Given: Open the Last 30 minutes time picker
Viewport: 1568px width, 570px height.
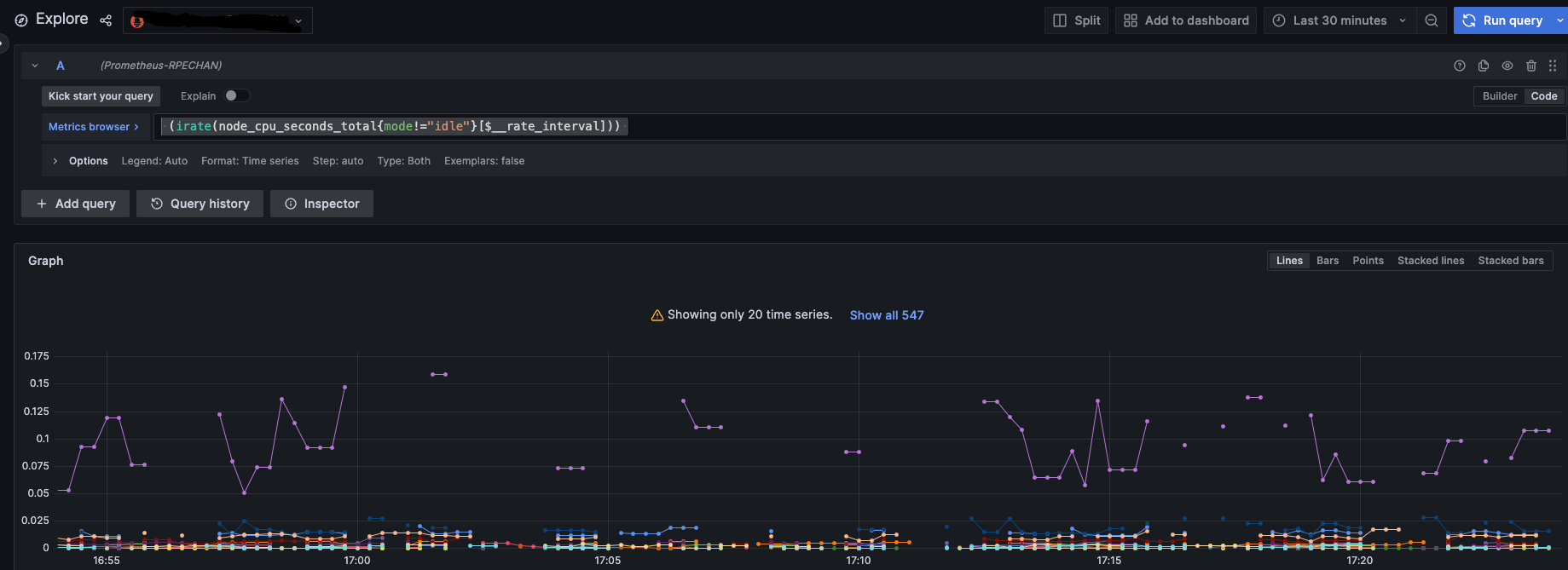Looking at the screenshot, I should coord(1339,20).
